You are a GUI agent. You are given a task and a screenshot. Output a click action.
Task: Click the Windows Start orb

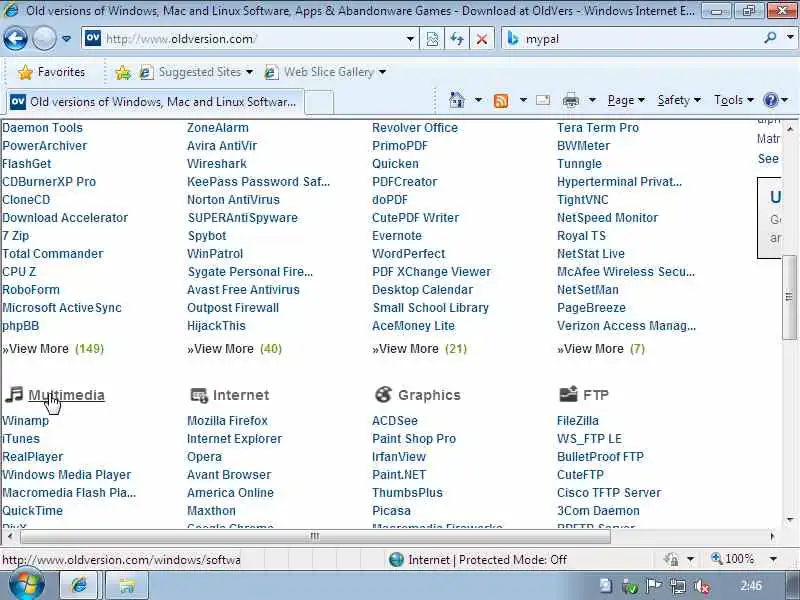[x=27, y=585]
